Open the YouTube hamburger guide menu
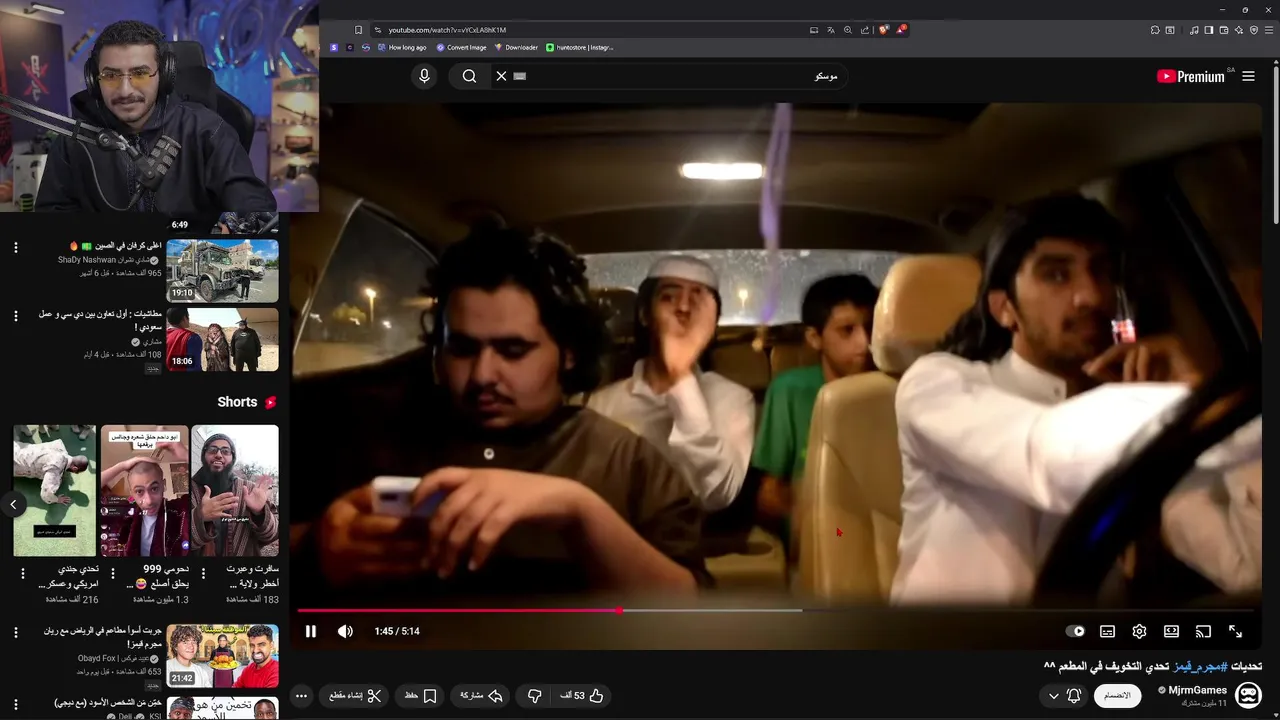Screen dimensions: 1280x720 click(x=1248, y=76)
